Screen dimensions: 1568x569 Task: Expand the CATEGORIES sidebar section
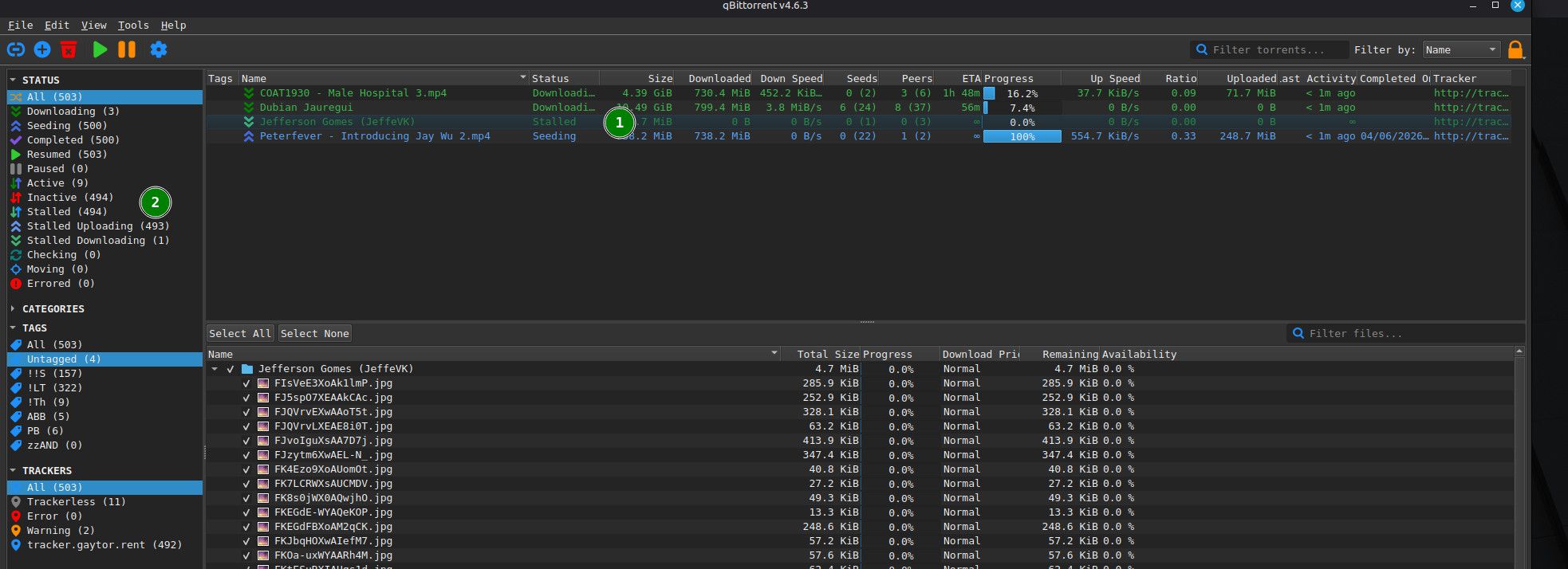[13, 309]
